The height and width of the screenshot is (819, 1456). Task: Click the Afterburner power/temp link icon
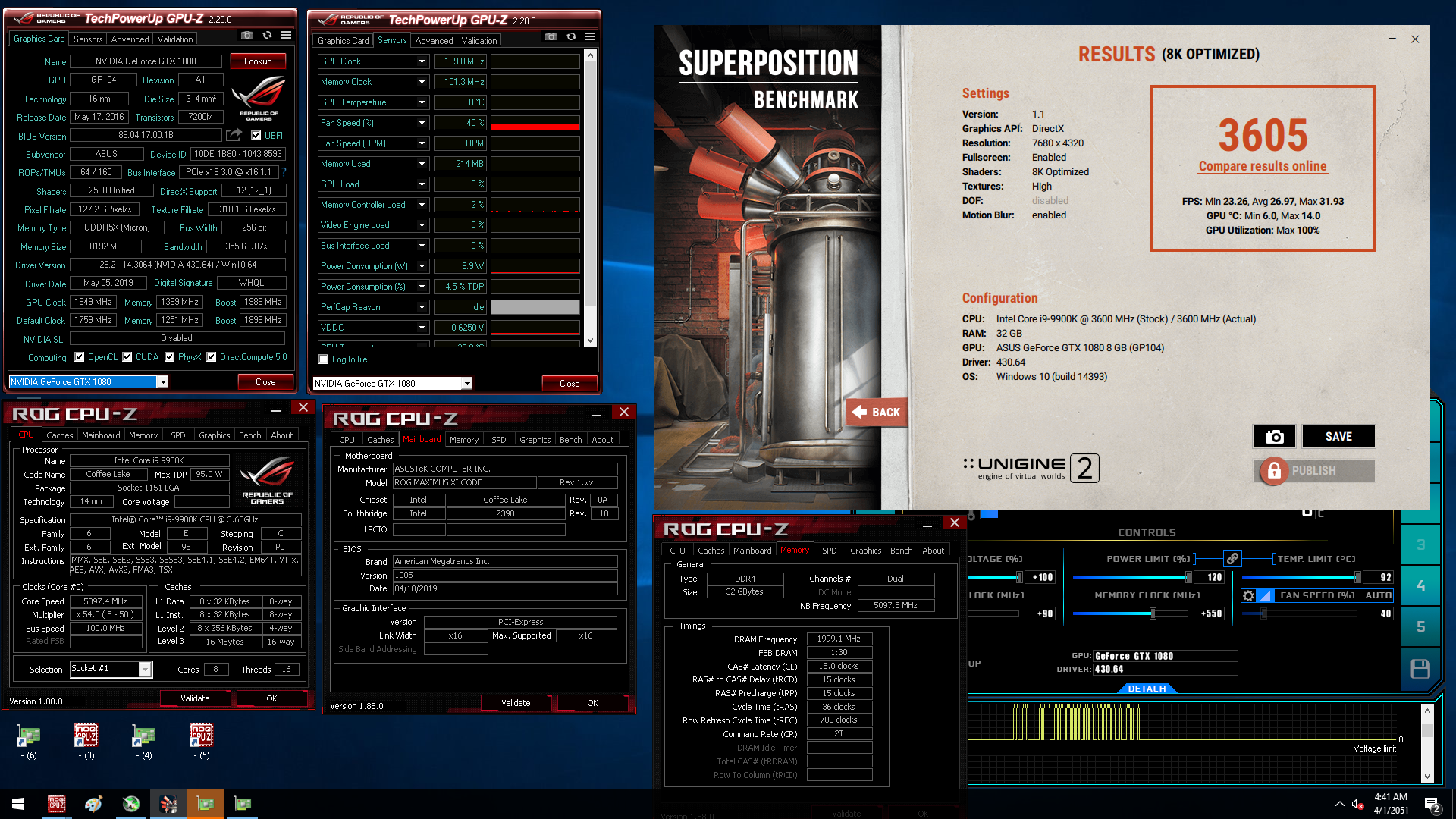(x=1232, y=559)
